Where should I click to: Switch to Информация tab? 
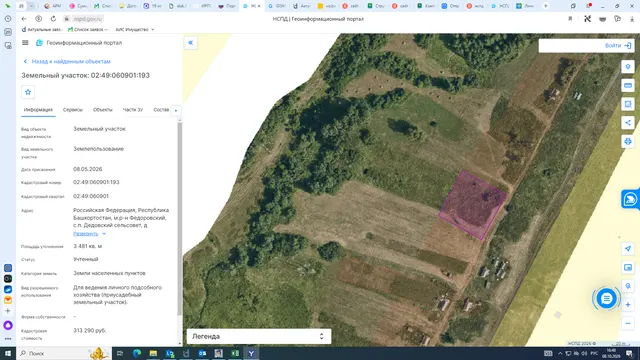tap(38, 110)
